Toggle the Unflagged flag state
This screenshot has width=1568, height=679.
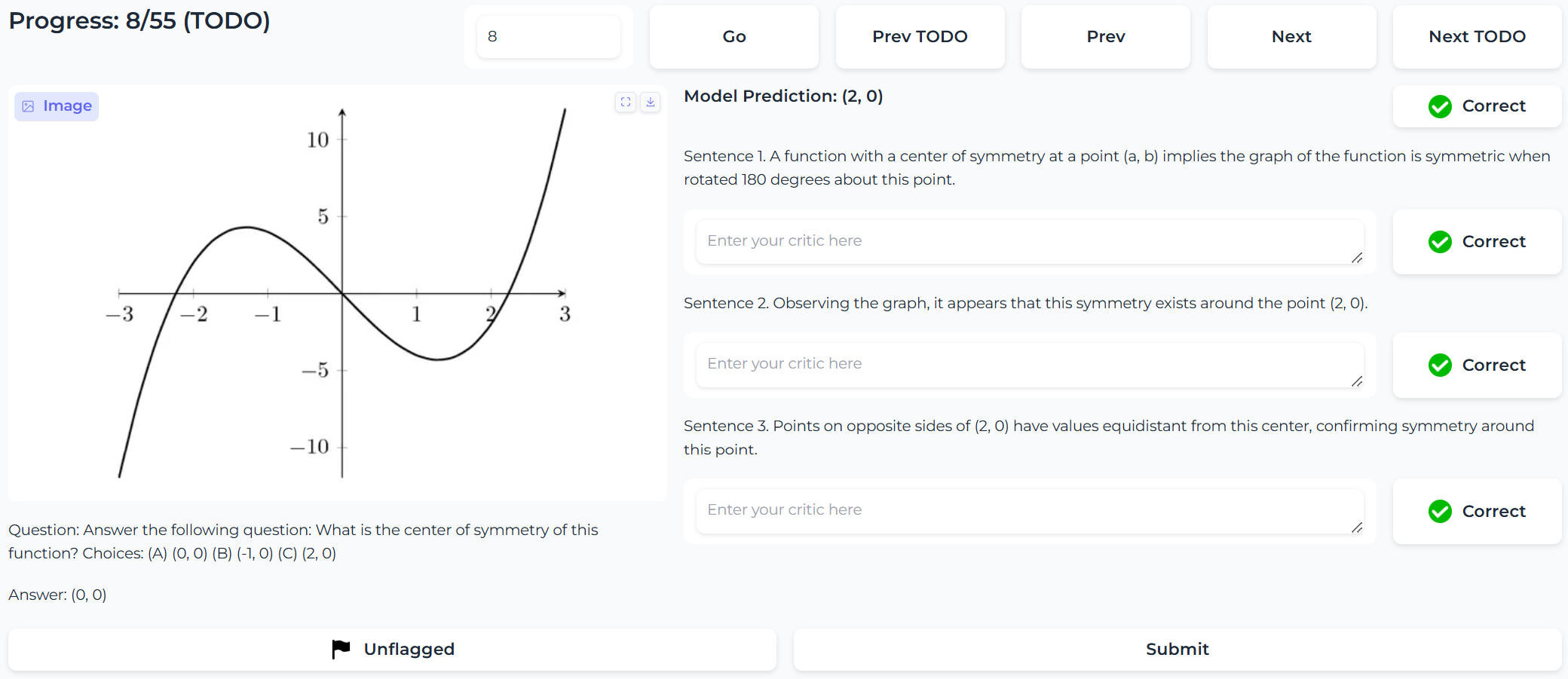392,649
